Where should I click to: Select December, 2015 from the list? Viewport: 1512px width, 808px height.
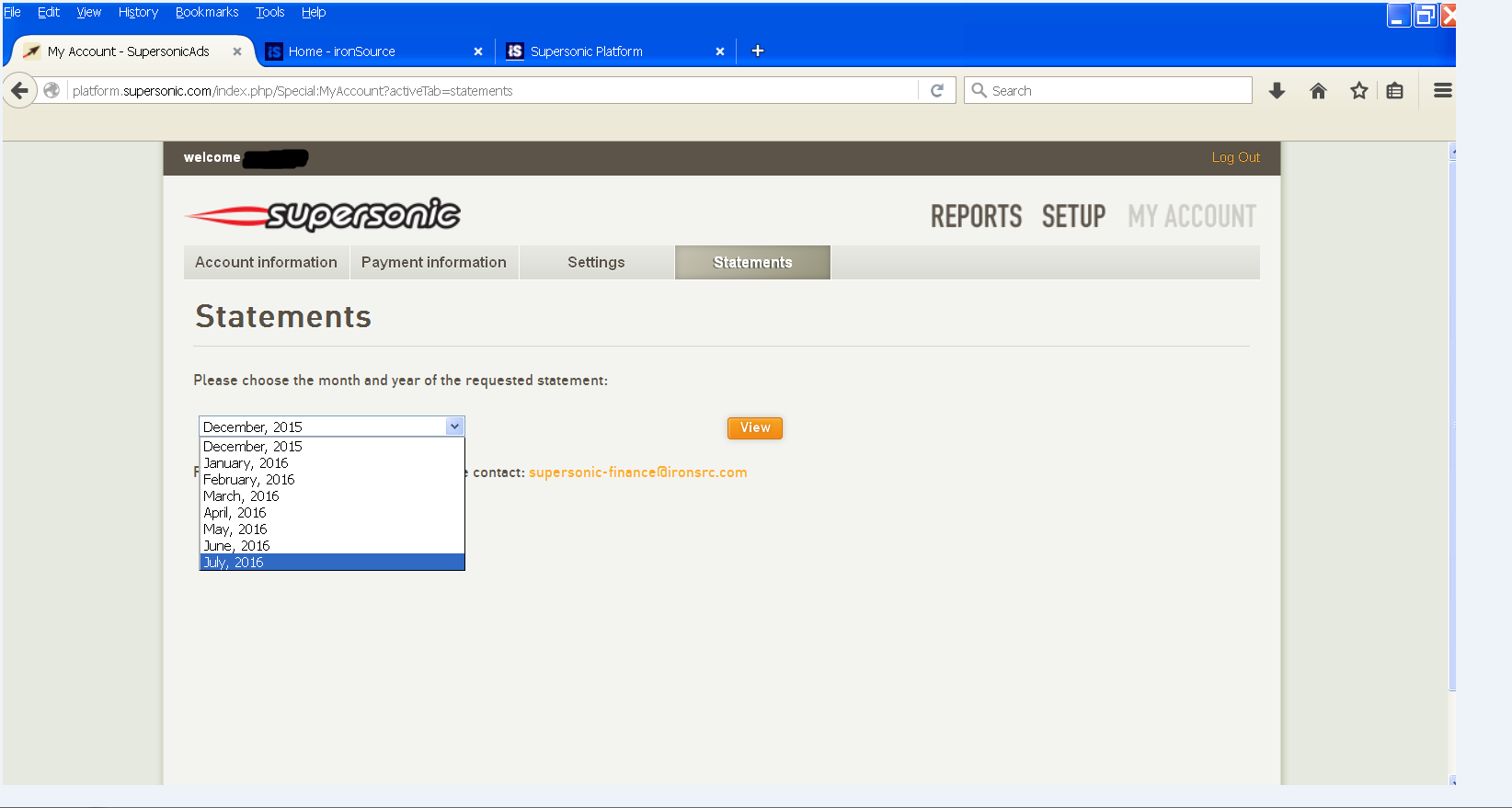332,447
